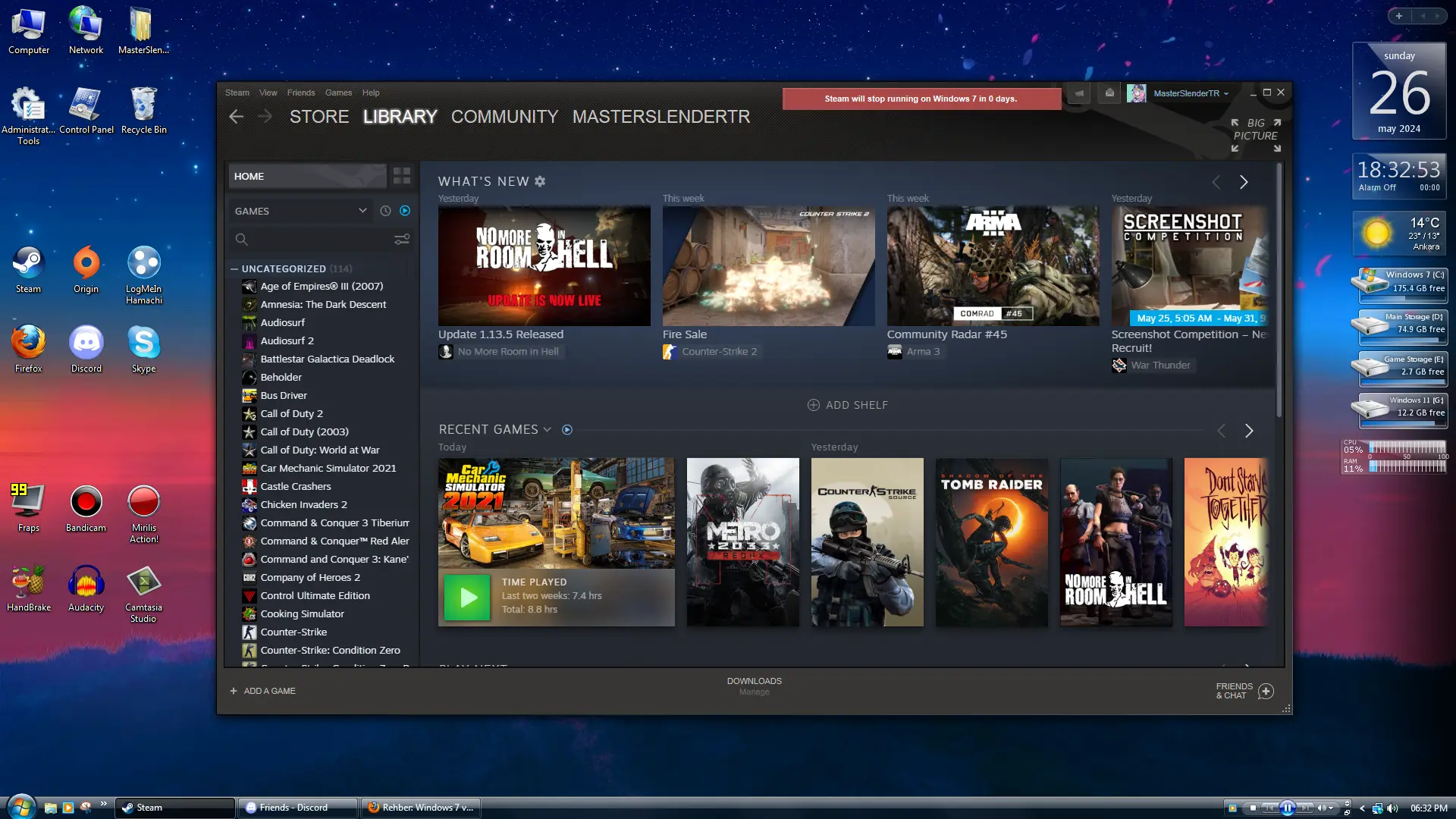The height and width of the screenshot is (819, 1456).
Task: Open Steam desktop shortcut icon
Action: 28,270
